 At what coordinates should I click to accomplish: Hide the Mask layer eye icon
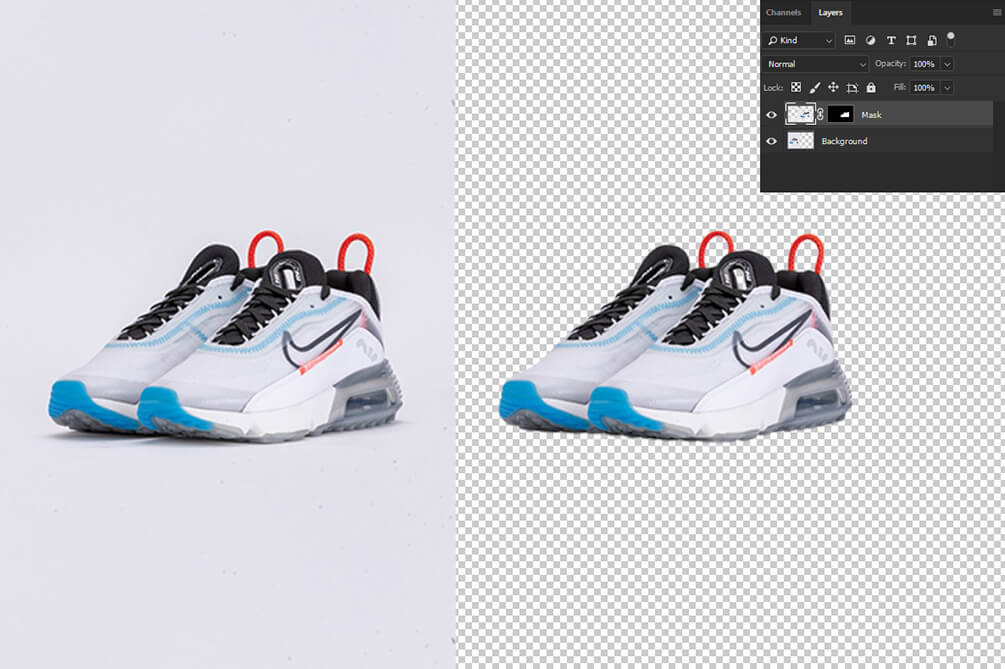772,115
